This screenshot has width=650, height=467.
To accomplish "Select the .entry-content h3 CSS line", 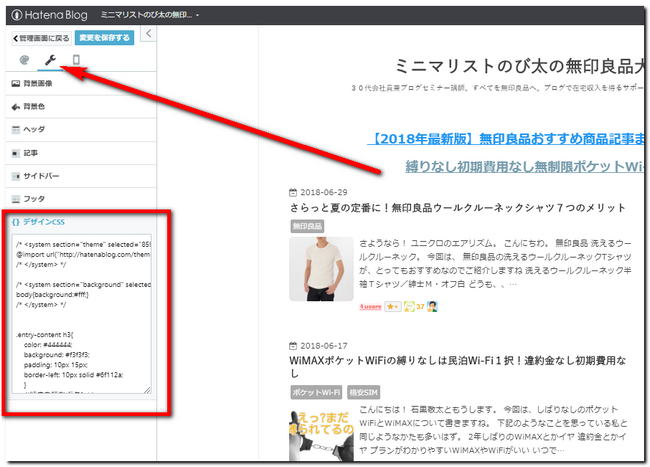I will pyautogui.click(x=45, y=335).
